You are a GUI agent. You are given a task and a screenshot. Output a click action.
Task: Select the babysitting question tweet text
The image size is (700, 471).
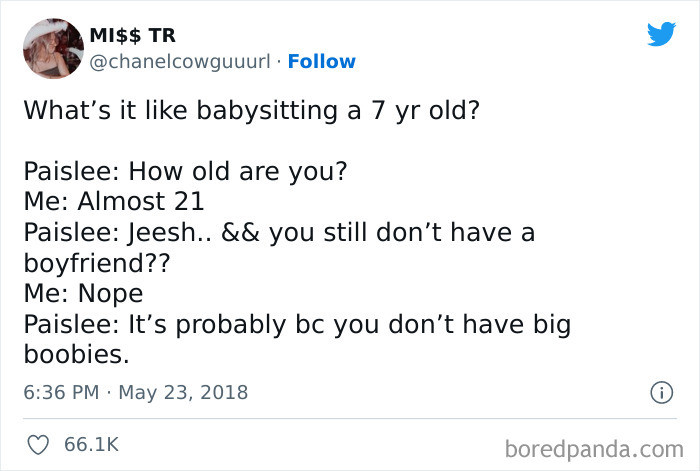click(251, 110)
